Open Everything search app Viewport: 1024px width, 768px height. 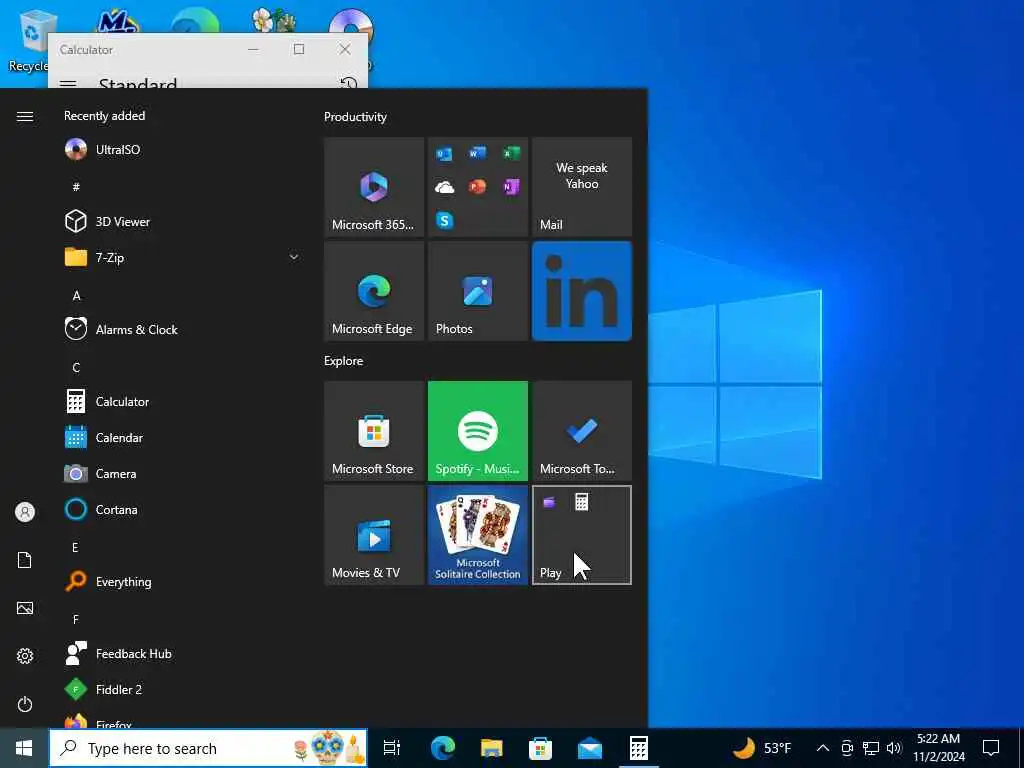(183, 581)
